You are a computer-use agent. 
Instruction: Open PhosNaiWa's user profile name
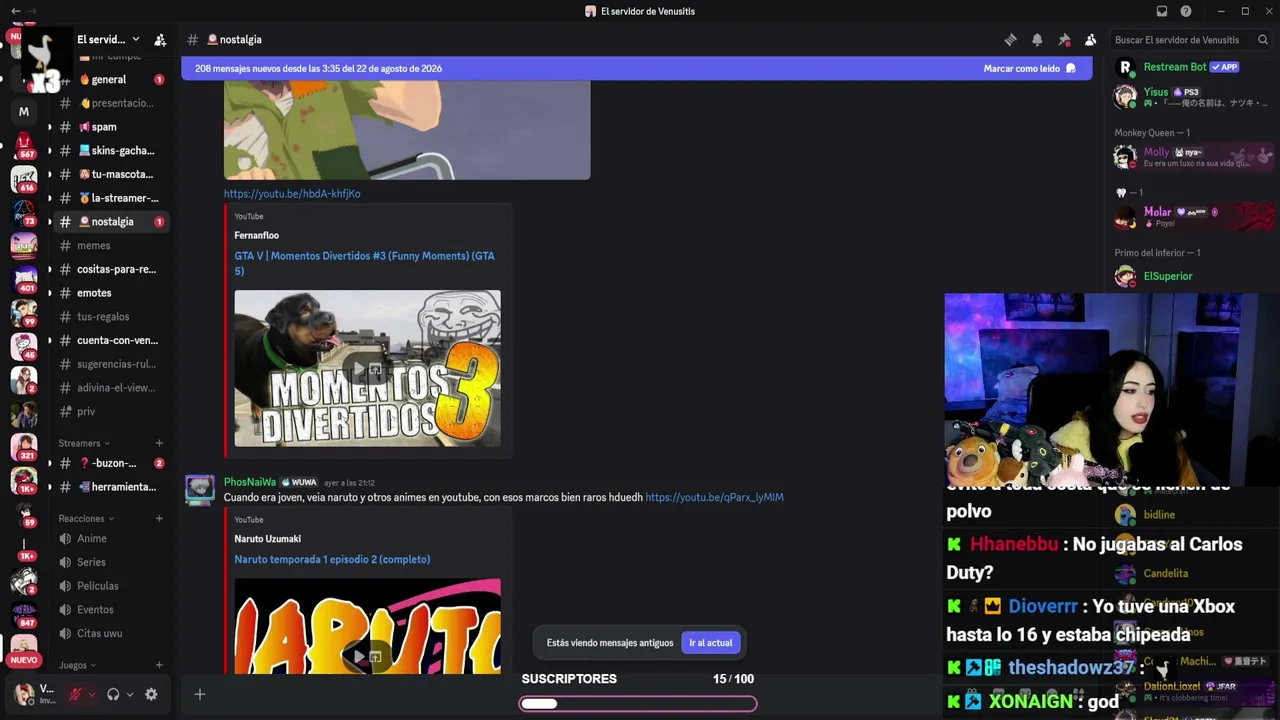(250, 482)
